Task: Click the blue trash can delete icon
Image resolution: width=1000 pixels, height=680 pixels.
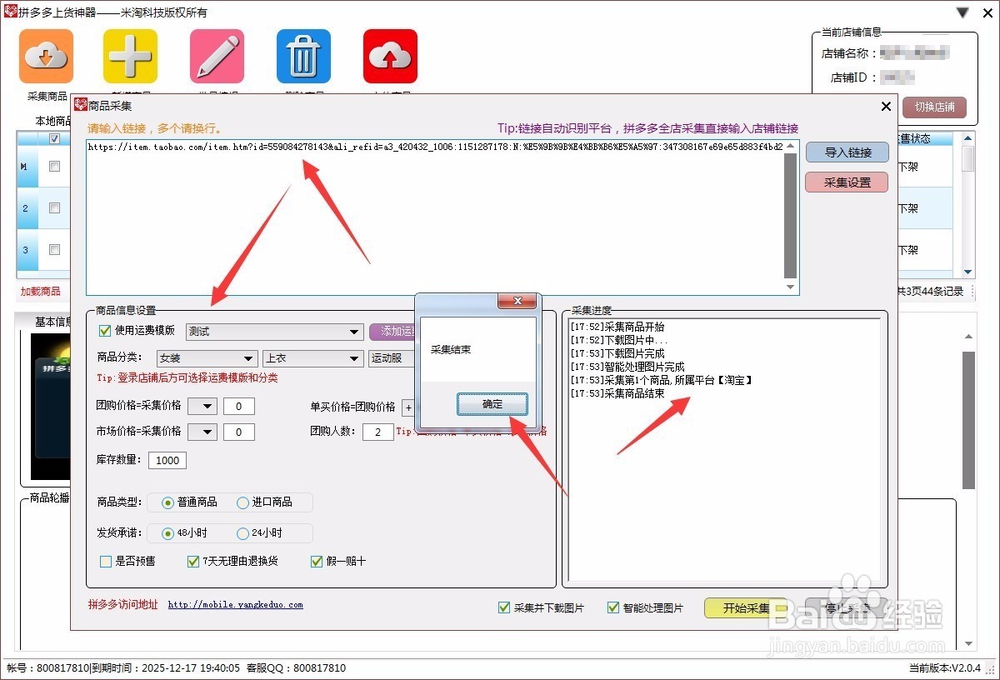Action: 304,56
